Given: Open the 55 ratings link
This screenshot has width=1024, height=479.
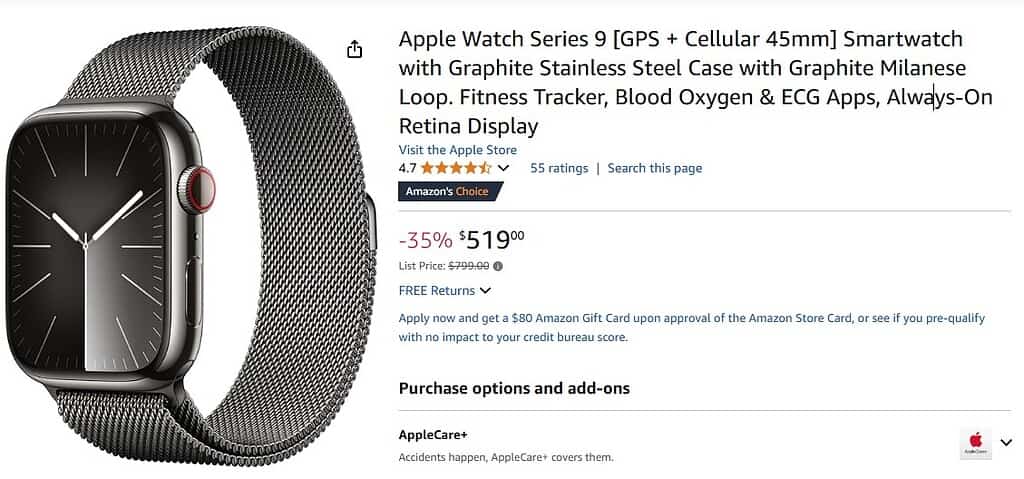Looking at the screenshot, I should (559, 168).
